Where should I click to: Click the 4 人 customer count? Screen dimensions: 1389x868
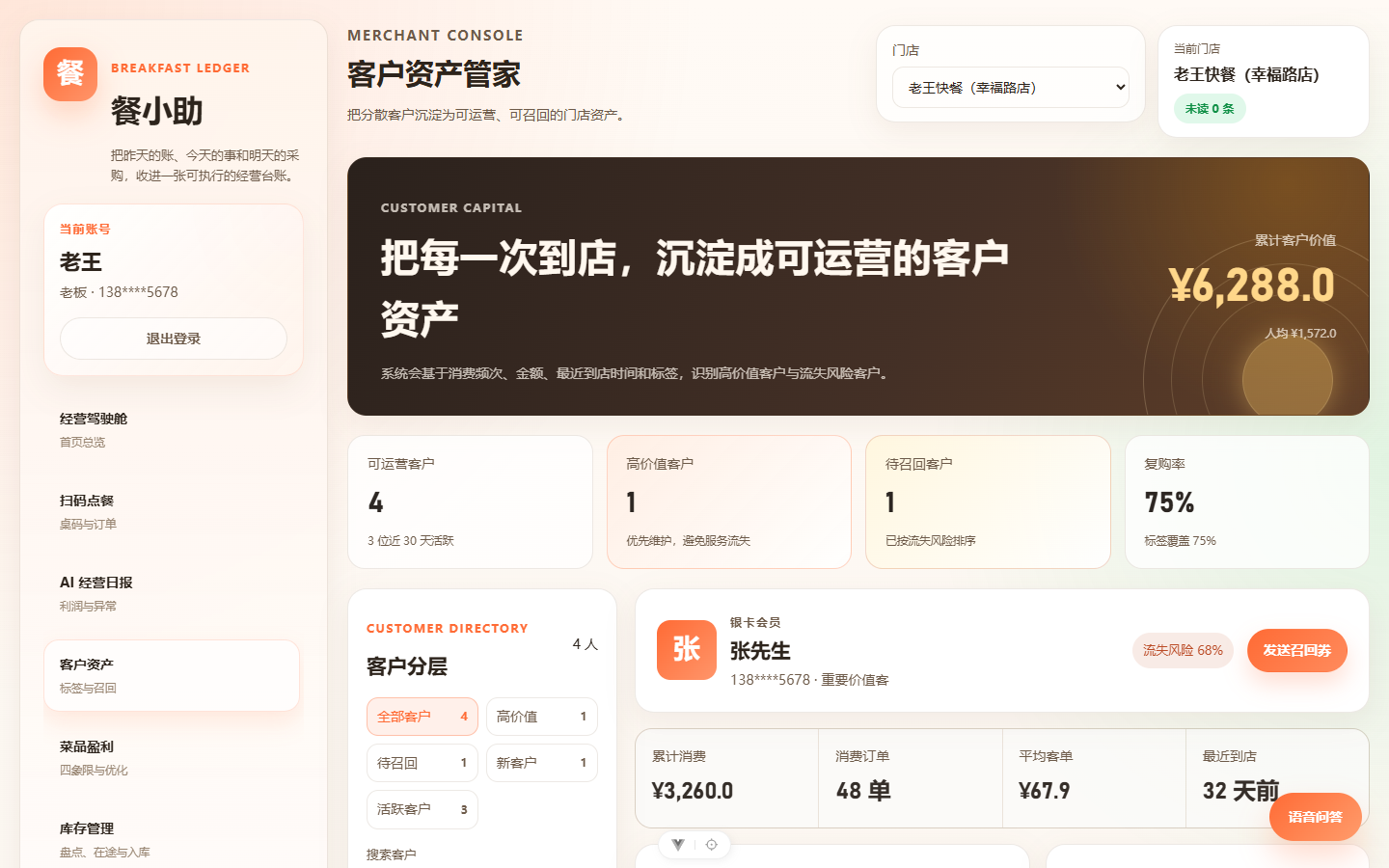click(586, 644)
